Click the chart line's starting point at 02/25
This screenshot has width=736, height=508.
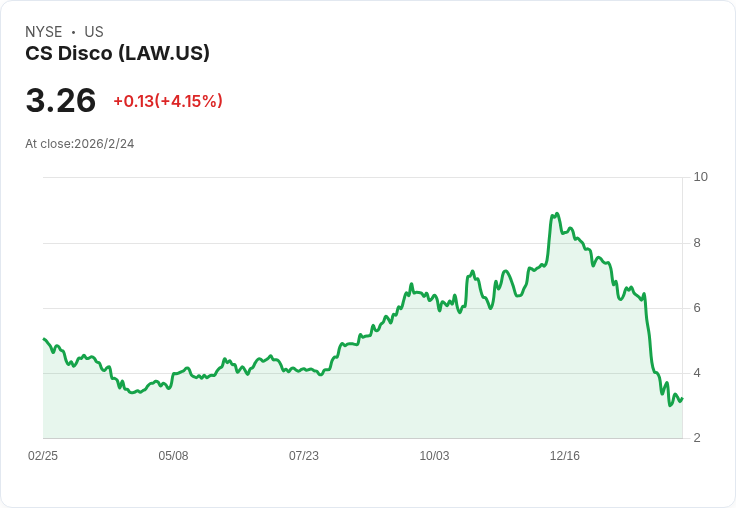44,339
